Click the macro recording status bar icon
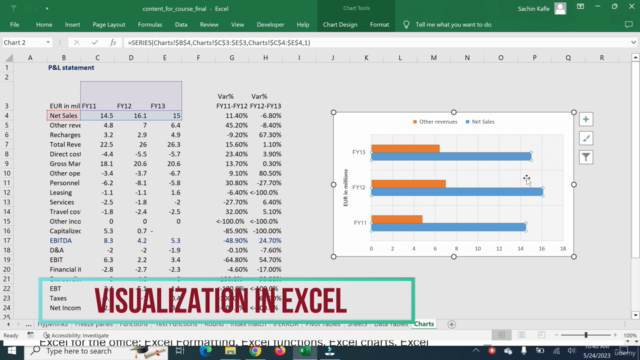This screenshot has width=640, height=360. [31, 335]
